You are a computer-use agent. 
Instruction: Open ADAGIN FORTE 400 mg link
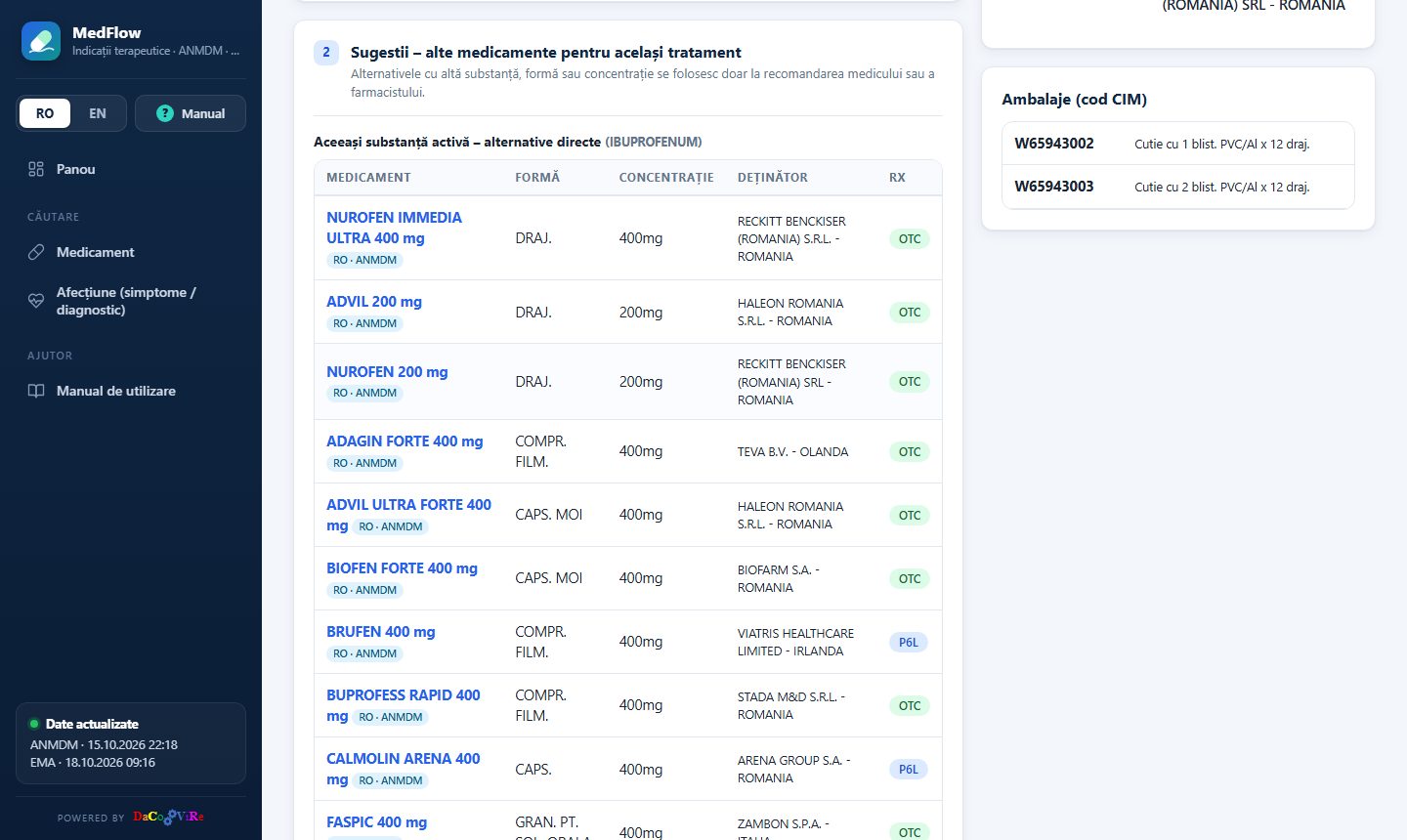[x=405, y=441]
